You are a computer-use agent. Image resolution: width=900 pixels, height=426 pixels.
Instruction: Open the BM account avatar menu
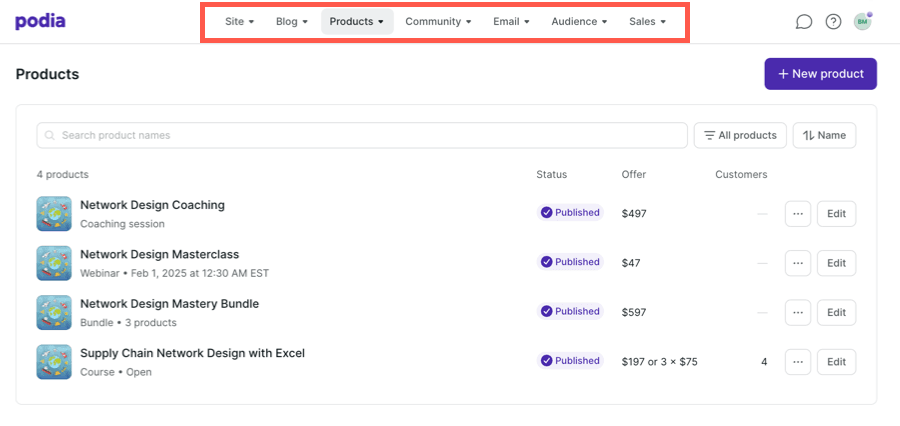[x=862, y=21]
